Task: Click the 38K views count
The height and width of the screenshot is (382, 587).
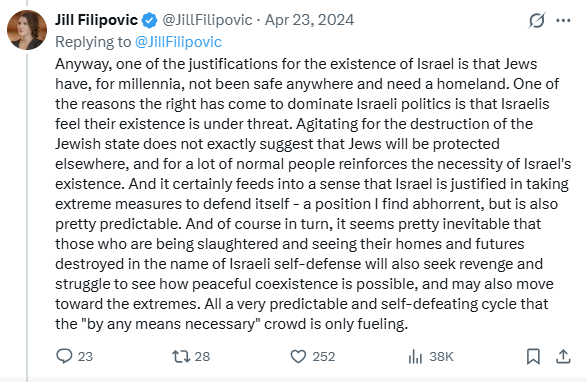Action: (441, 356)
